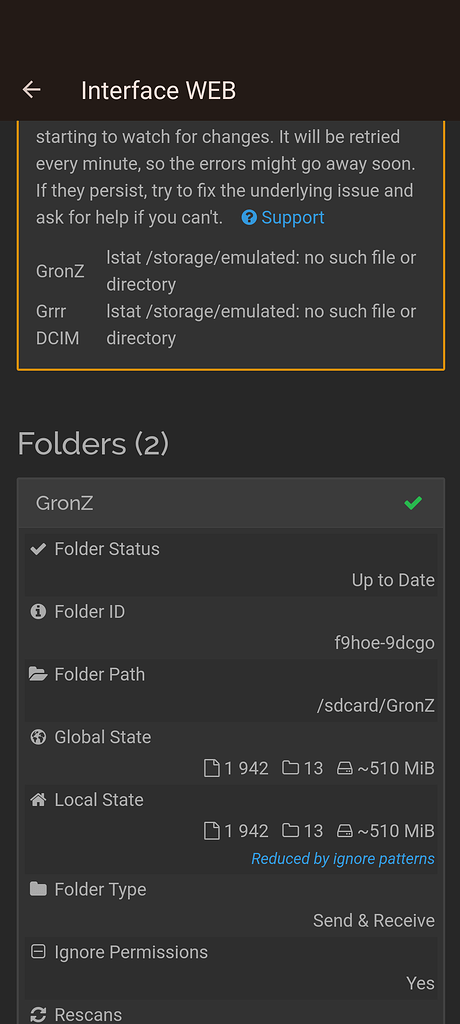460x1024 pixels.
Task: Click the Folder ID info icon
Action: click(x=39, y=612)
